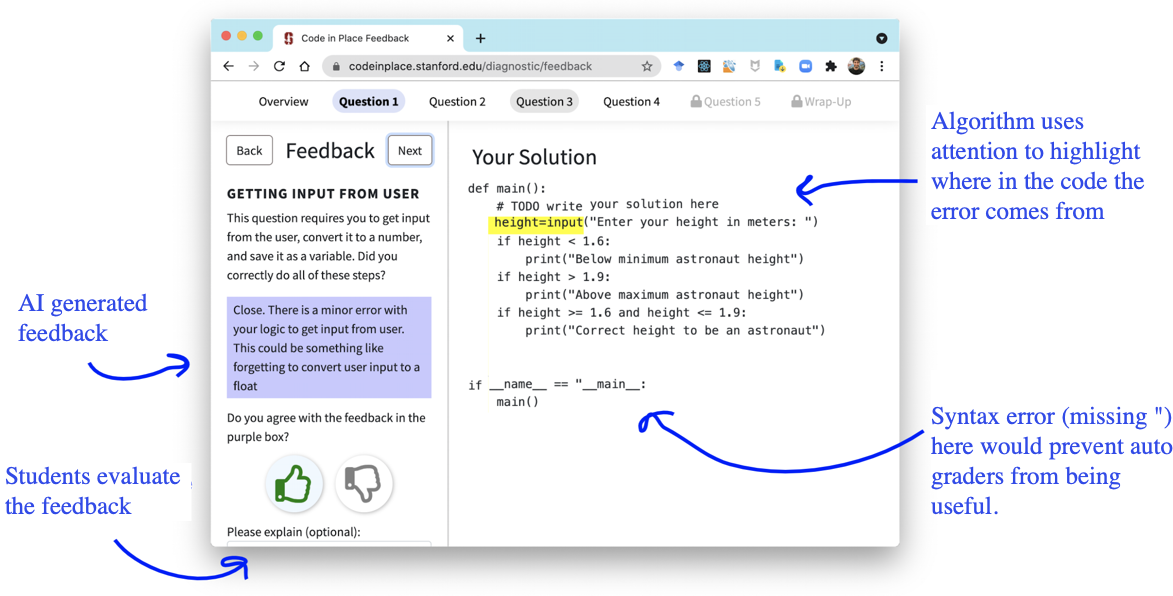Viewport: 1173px width, 596px height.
Task: Open the Chrome profile avatar
Action: pyautogui.click(x=856, y=66)
